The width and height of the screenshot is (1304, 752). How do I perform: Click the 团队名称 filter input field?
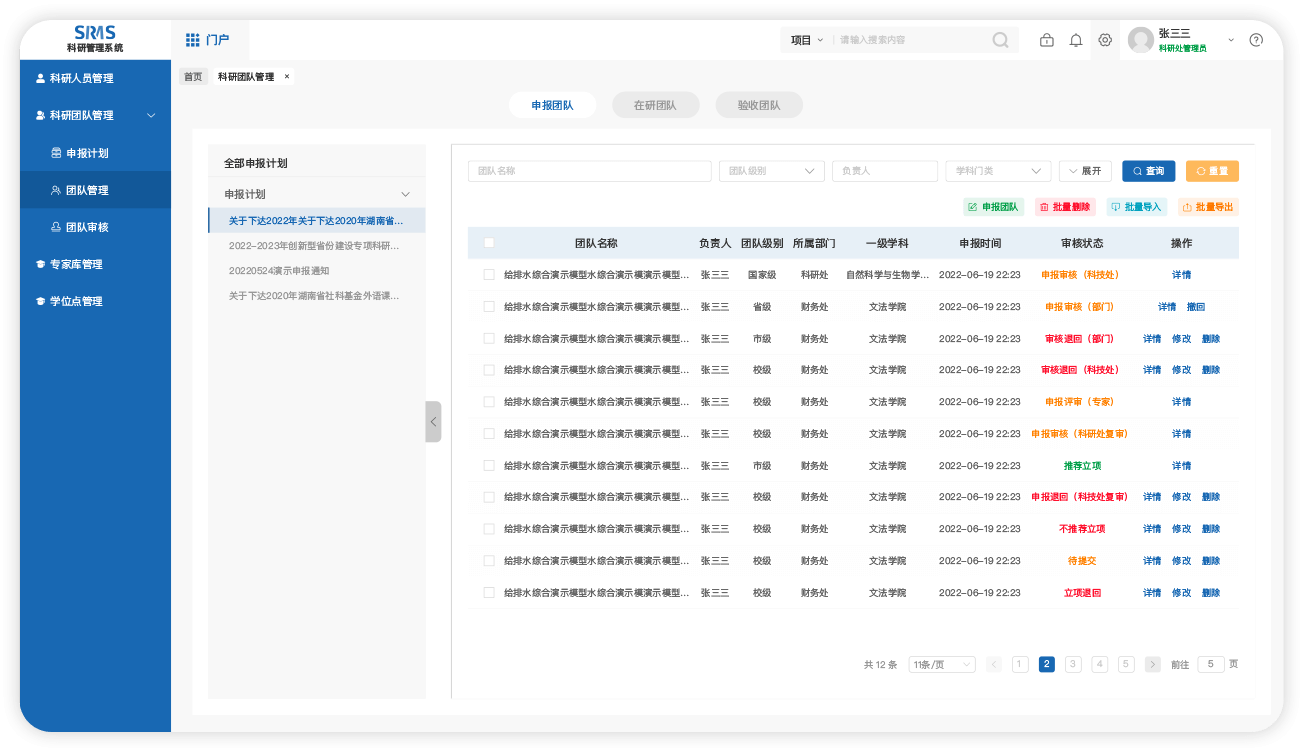pyautogui.click(x=589, y=171)
